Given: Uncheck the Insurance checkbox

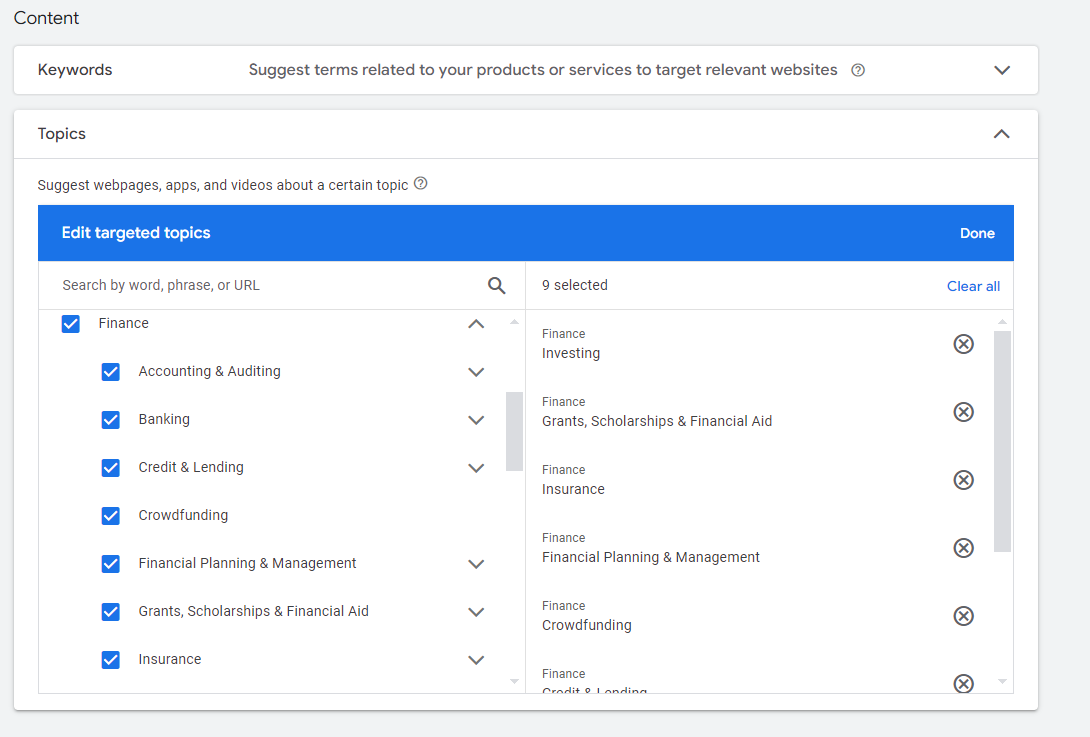Looking at the screenshot, I should click(x=111, y=659).
